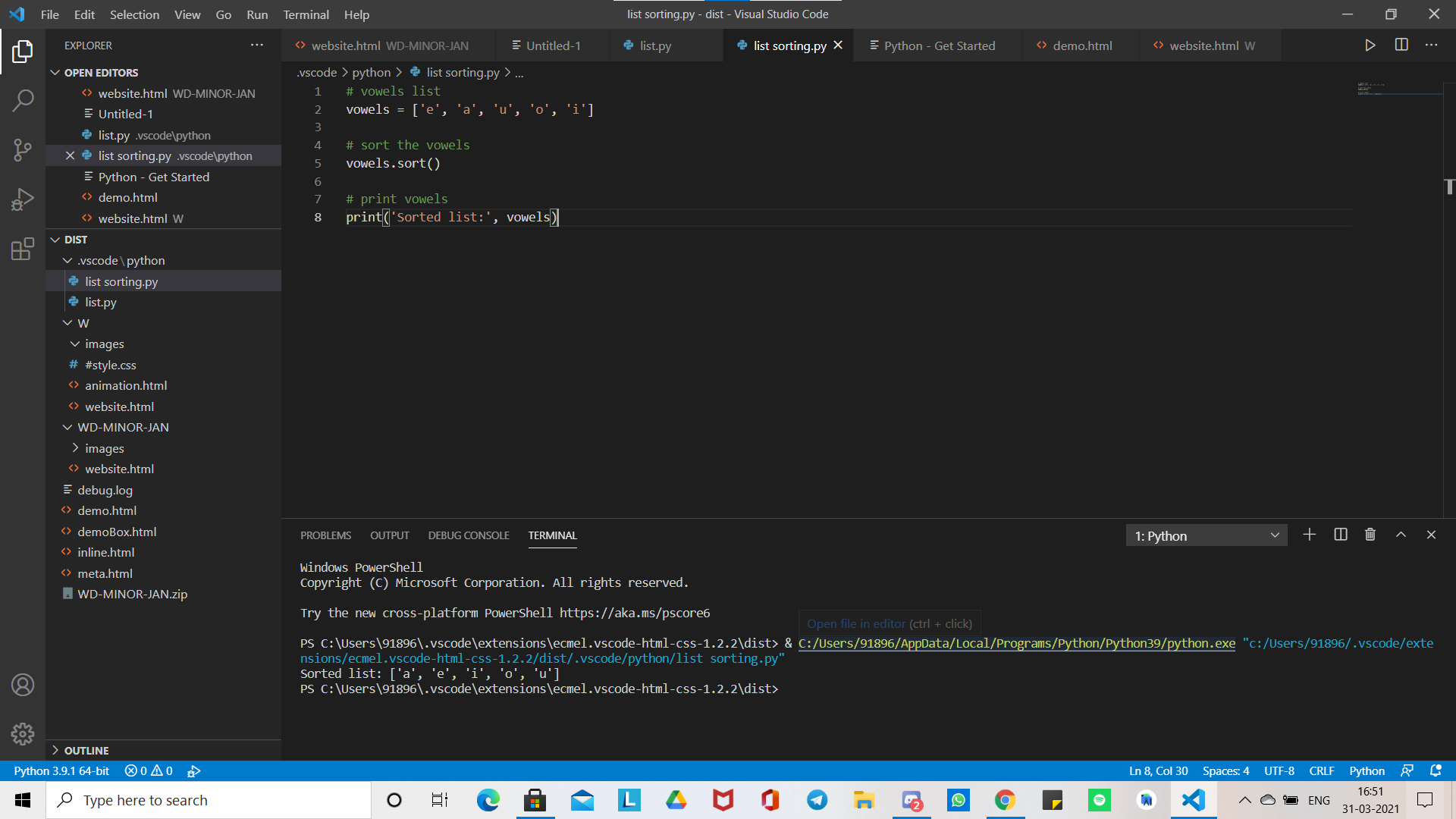The image size is (1456, 819).
Task: Create a new terminal with plus icon
Action: (1310, 535)
